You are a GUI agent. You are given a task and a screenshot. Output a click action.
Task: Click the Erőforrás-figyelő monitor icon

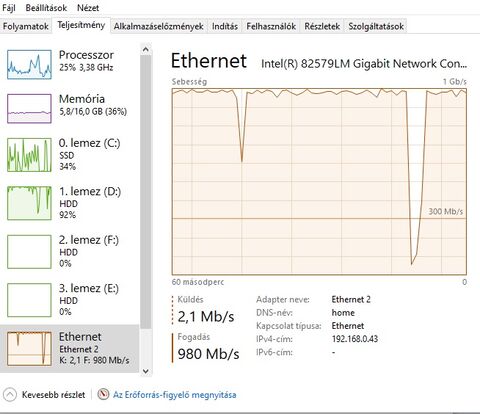coord(103,395)
